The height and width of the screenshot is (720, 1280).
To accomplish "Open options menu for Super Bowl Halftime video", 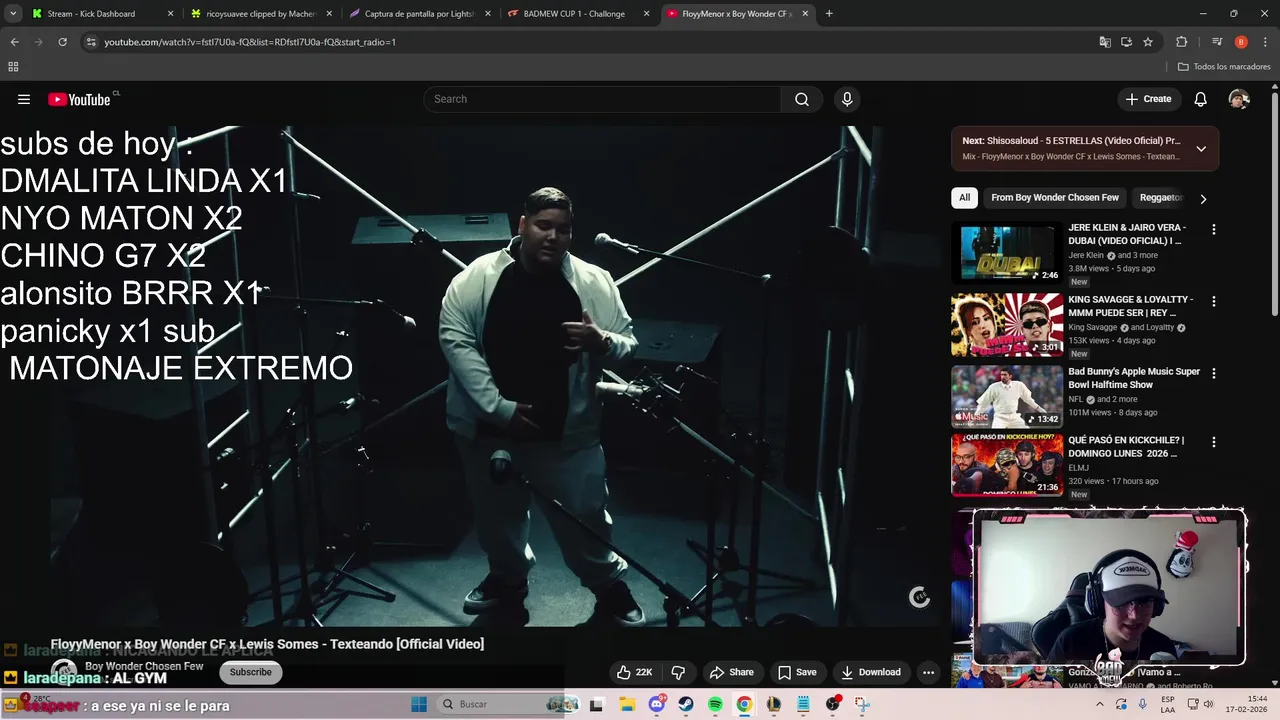I will (x=1214, y=373).
